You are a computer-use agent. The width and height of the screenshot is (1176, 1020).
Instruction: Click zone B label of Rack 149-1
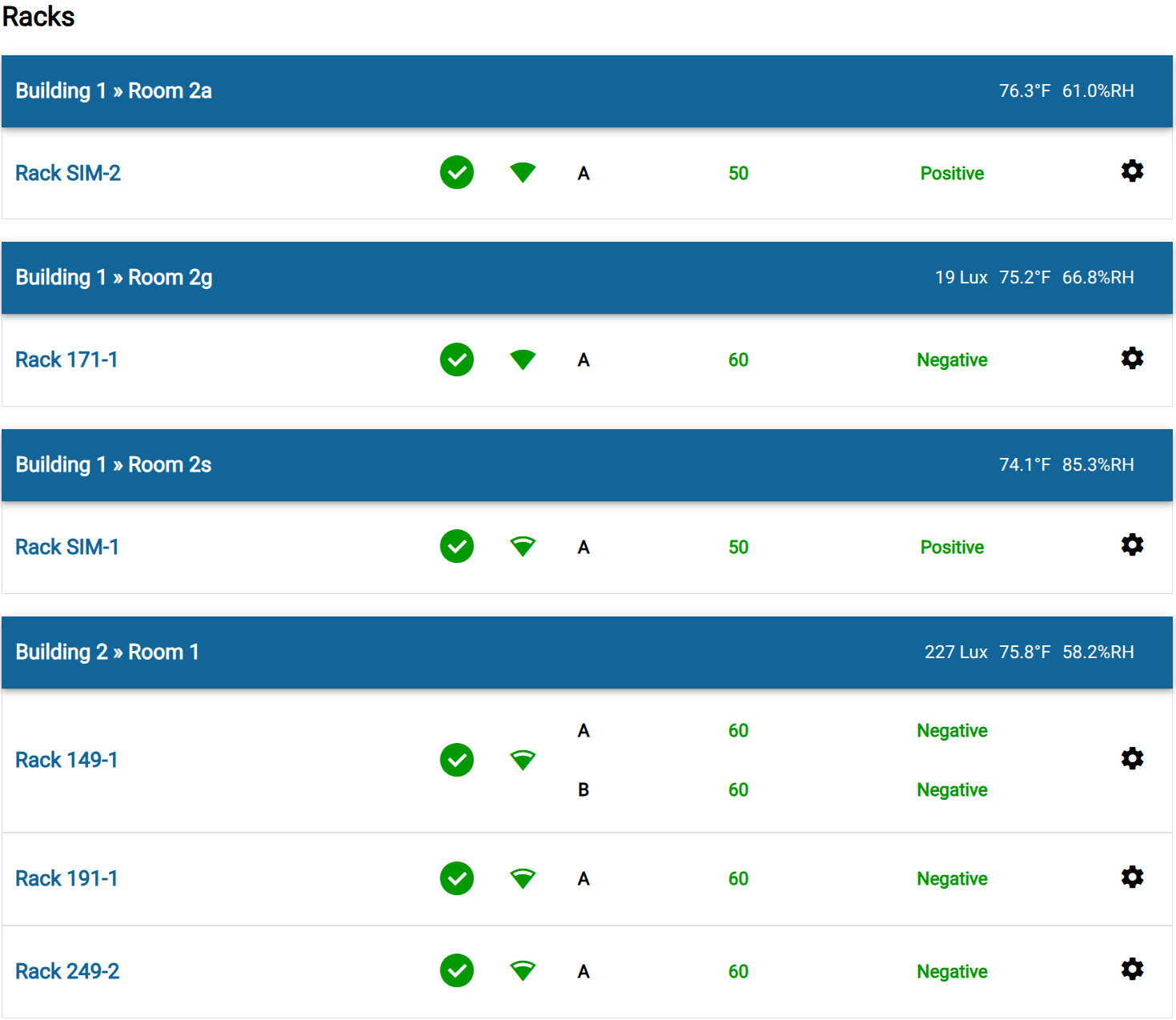click(584, 789)
